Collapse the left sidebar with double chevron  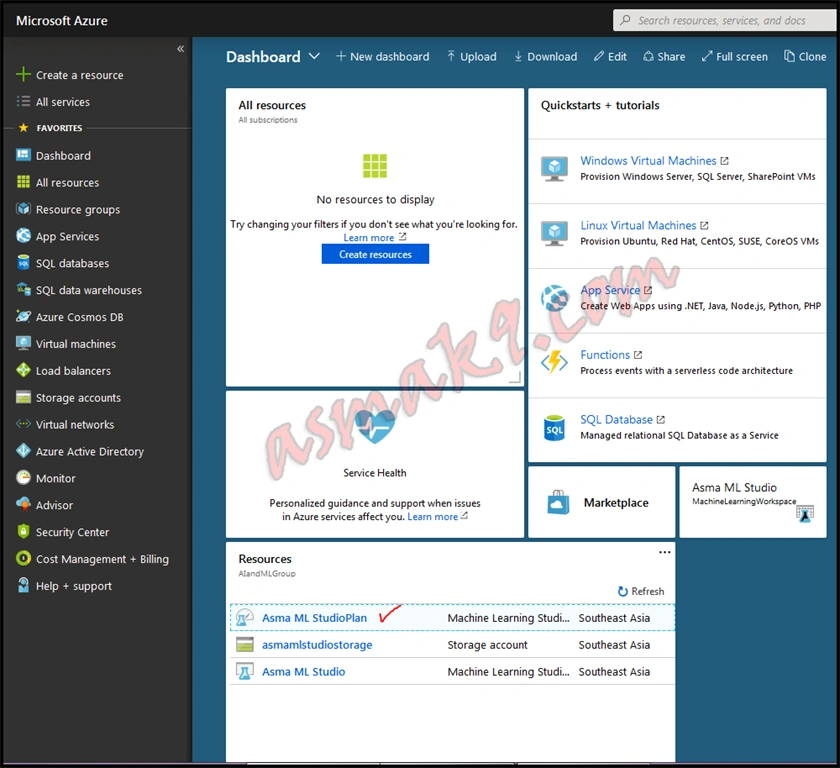[x=181, y=49]
